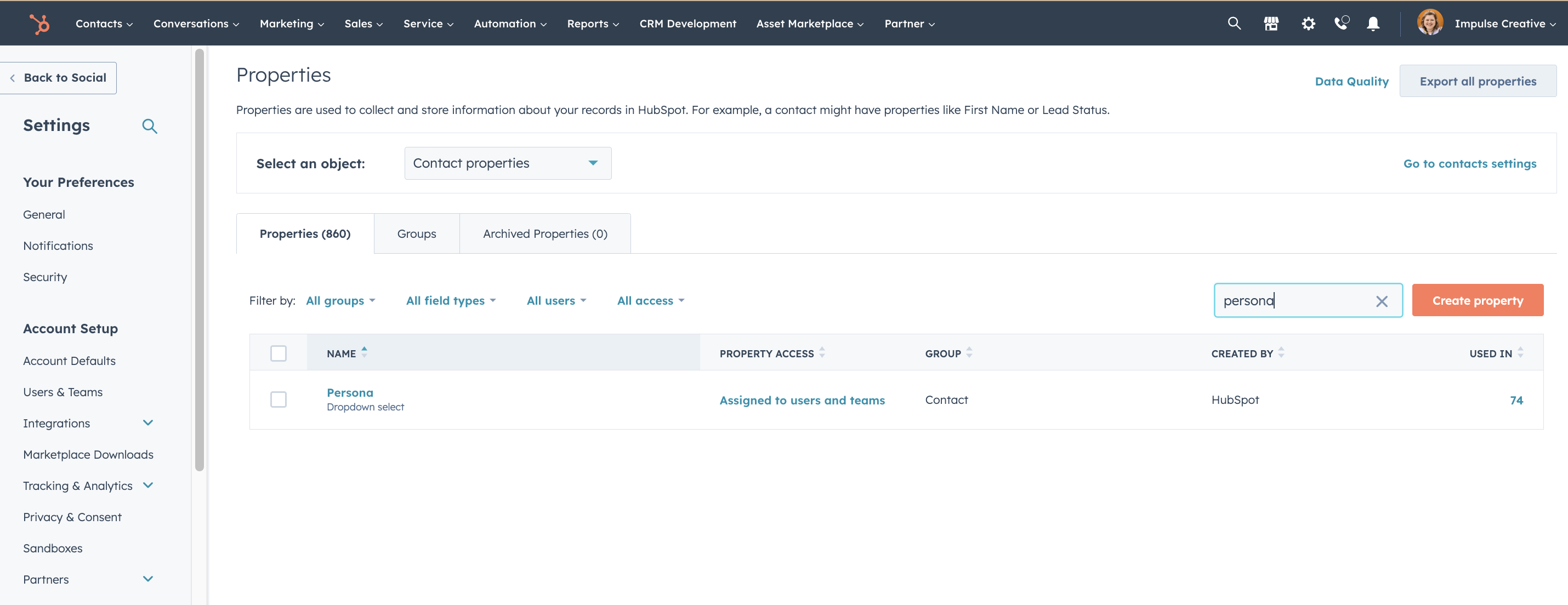Open the Marketplace storefront icon
Image resolution: width=1568 pixels, height=605 pixels.
tap(1271, 24)
